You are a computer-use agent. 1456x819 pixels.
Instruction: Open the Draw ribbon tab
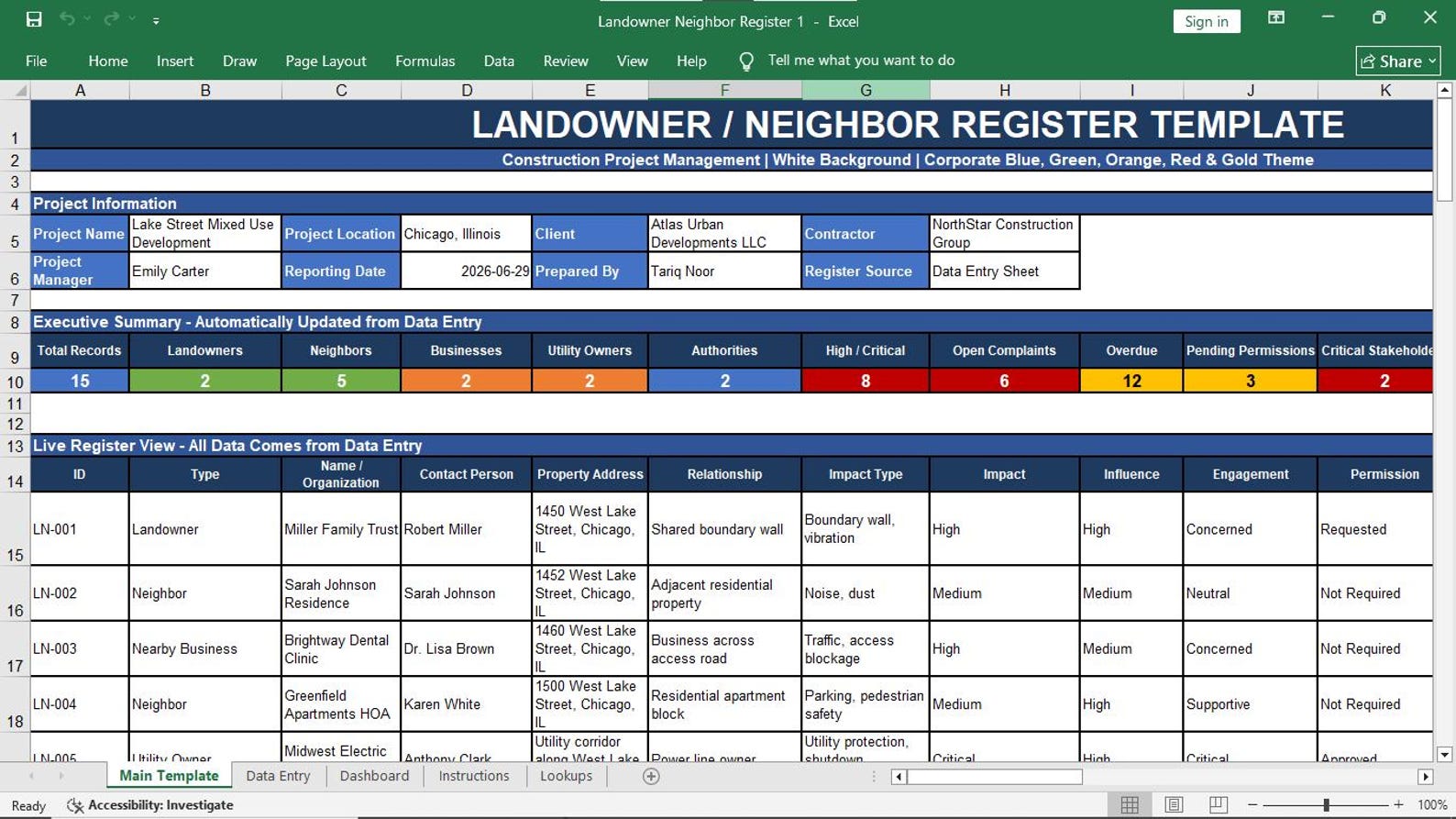[x=239, y=61]
